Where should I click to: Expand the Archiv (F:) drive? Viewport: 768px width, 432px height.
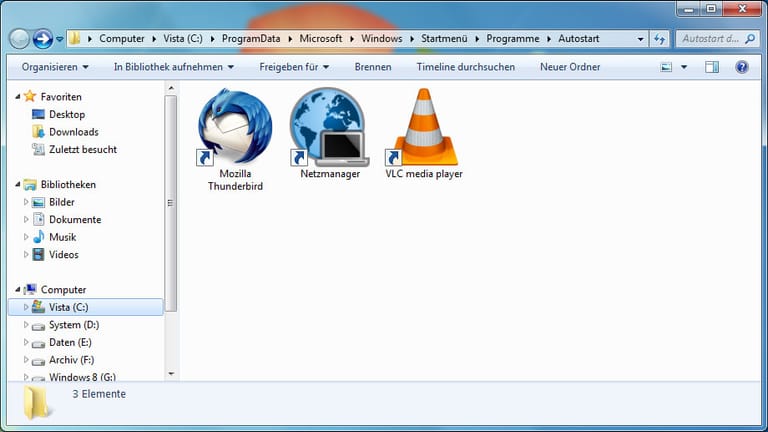(26, 360)
